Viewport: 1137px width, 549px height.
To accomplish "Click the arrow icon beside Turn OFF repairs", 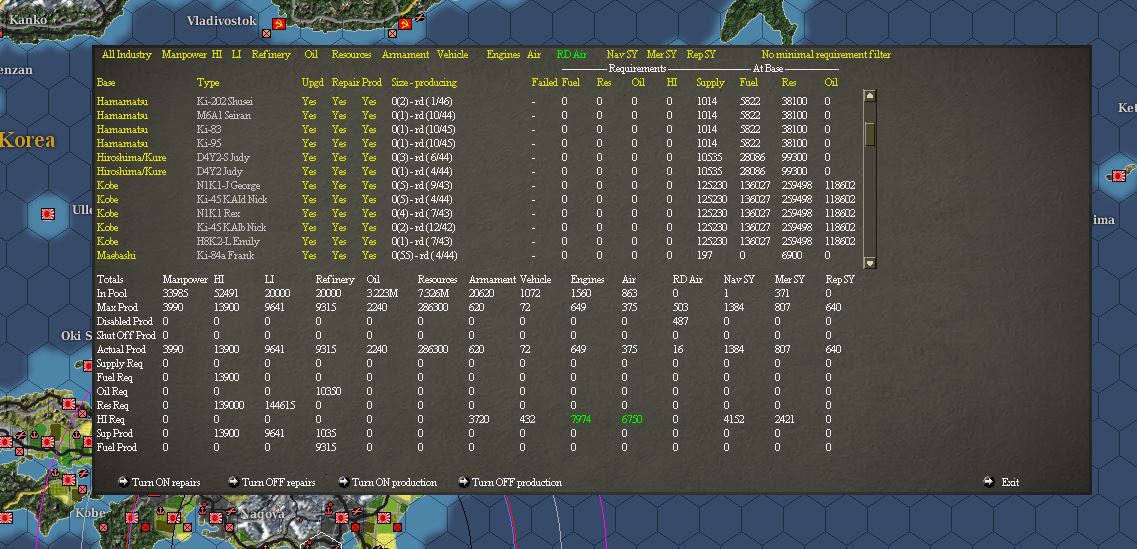I will 233,482.
